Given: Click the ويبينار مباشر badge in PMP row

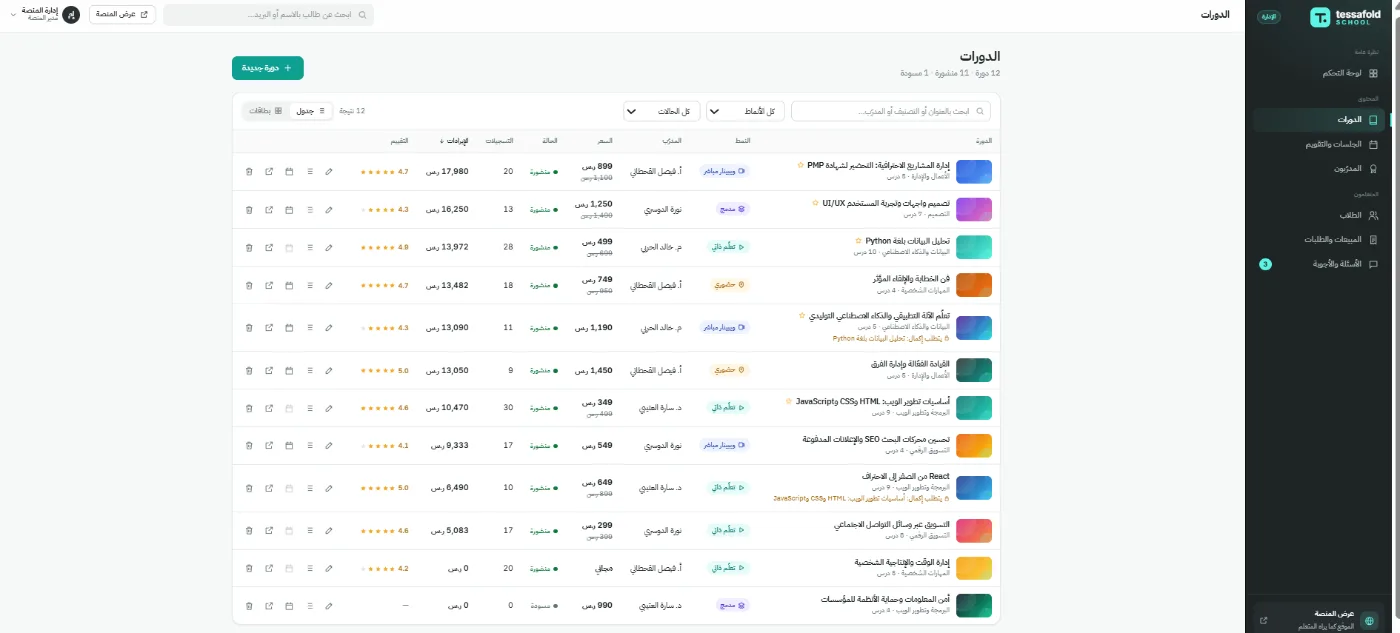Looking at the screenshot, I should 724,172.
